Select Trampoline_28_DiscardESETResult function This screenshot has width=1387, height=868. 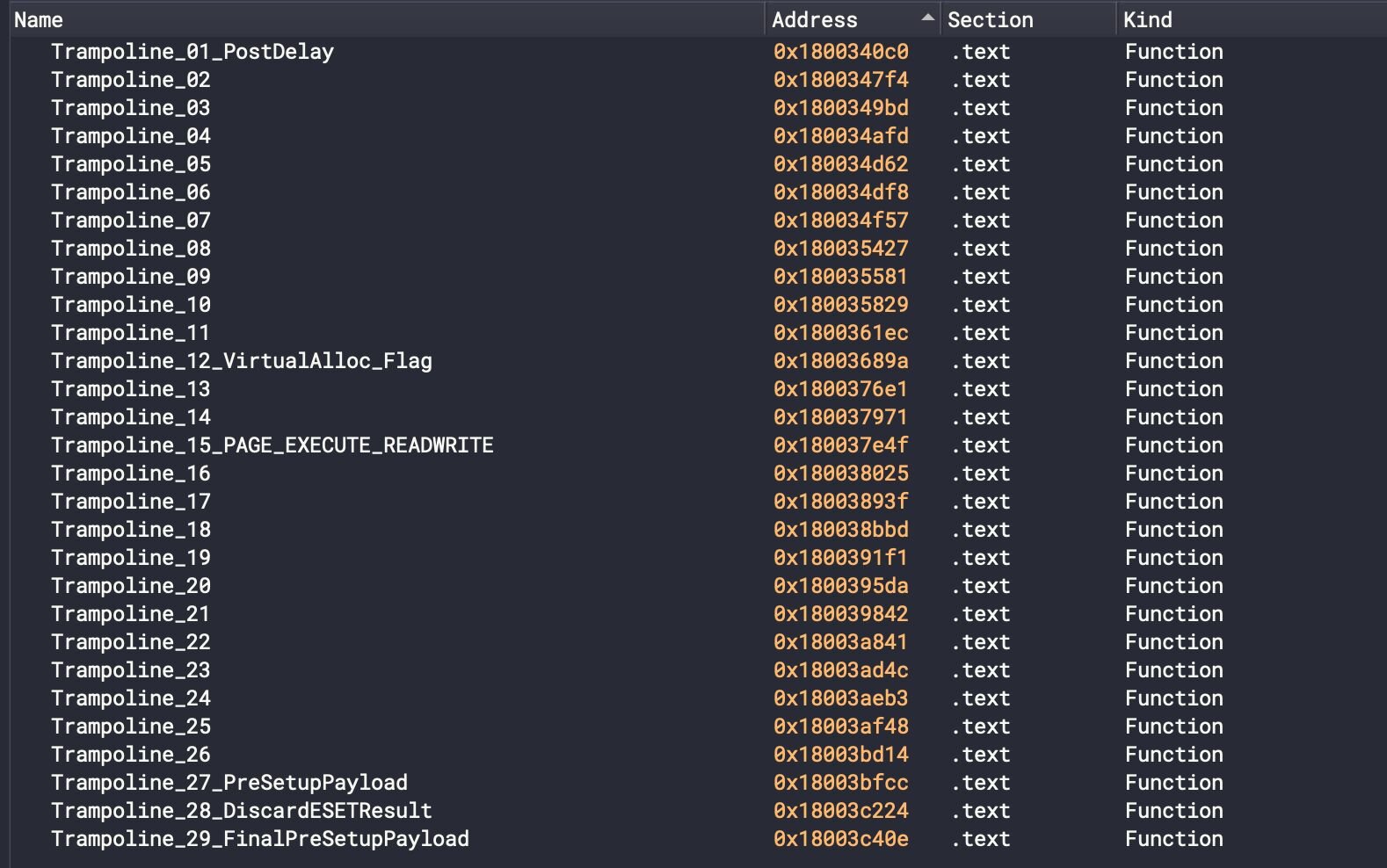coord(241,811)
